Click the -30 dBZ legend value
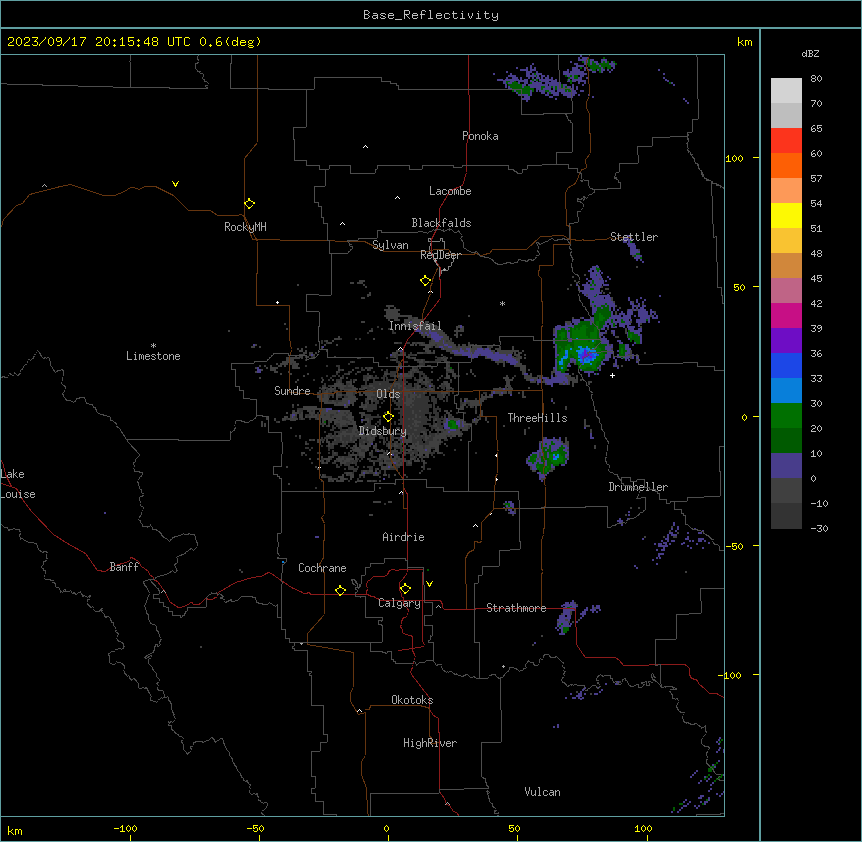 pyautogui.click(x=819, y=528)
